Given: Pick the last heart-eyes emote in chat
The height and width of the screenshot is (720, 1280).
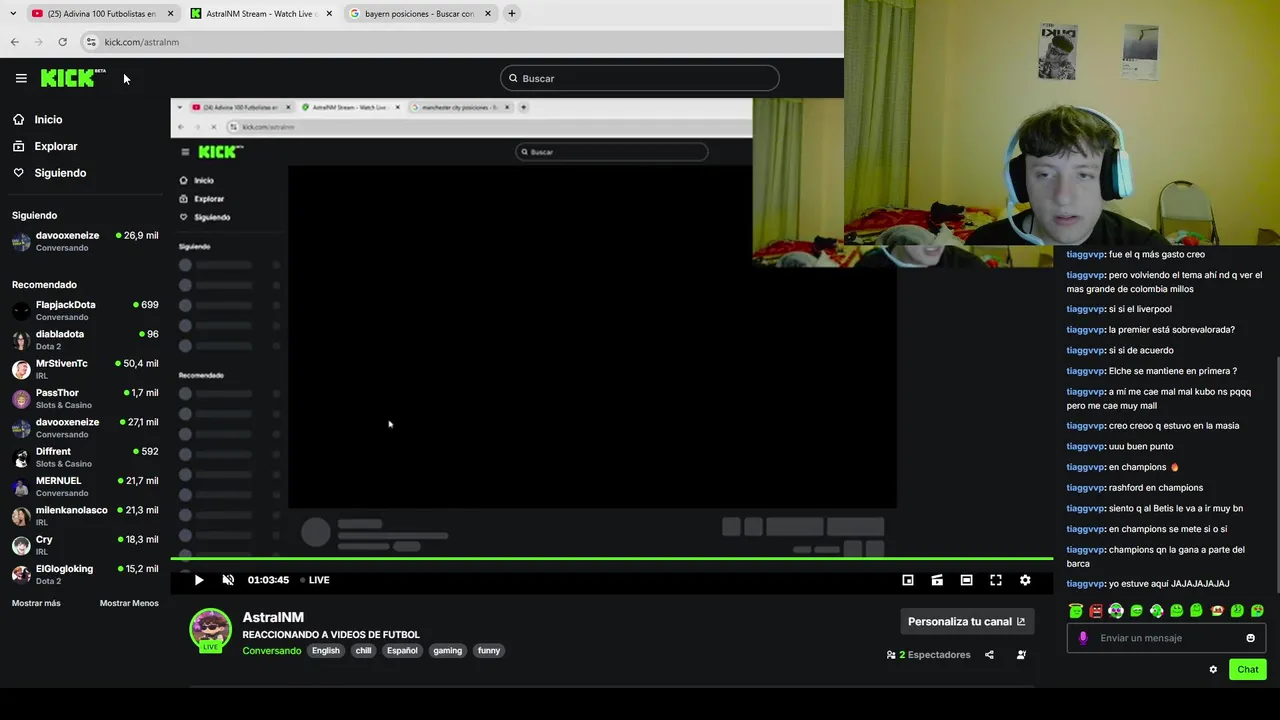Looking at the screenshot, I should click(x=1257, y=611).
